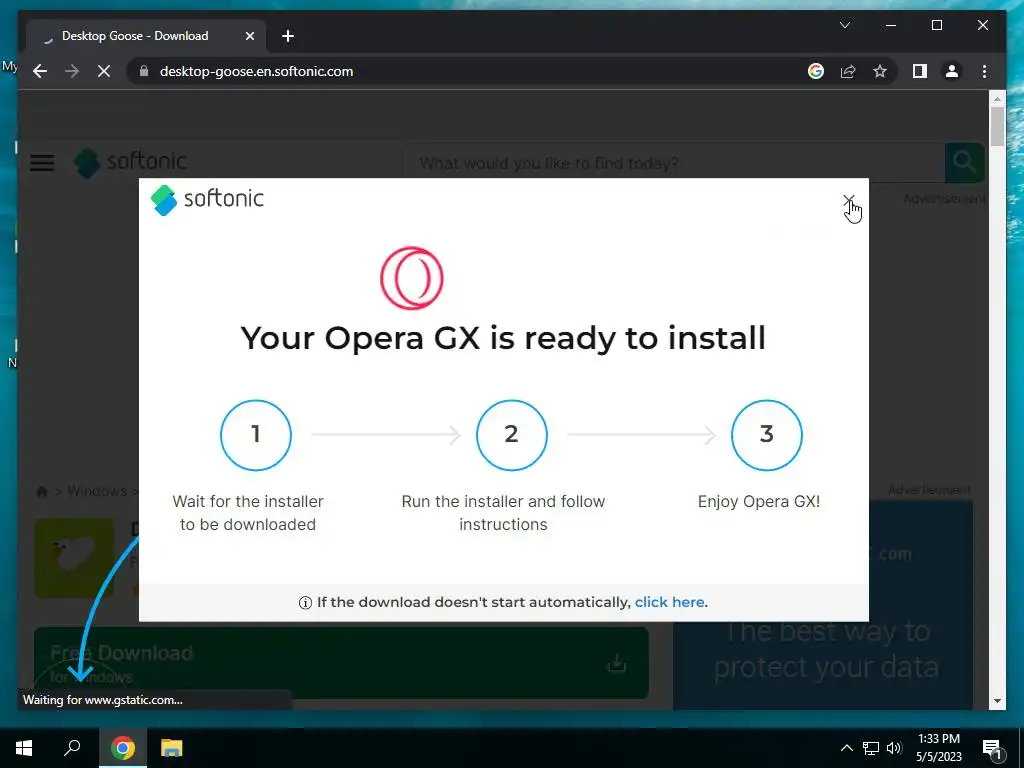The image size is (1024, 768).
Task: Show hidden system tray icons
Action: click(846, 748)
